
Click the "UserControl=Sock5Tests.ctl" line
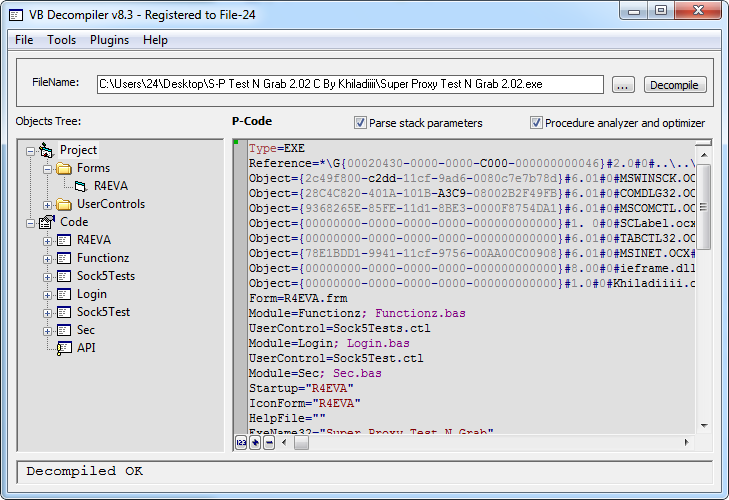click(339, 328)
